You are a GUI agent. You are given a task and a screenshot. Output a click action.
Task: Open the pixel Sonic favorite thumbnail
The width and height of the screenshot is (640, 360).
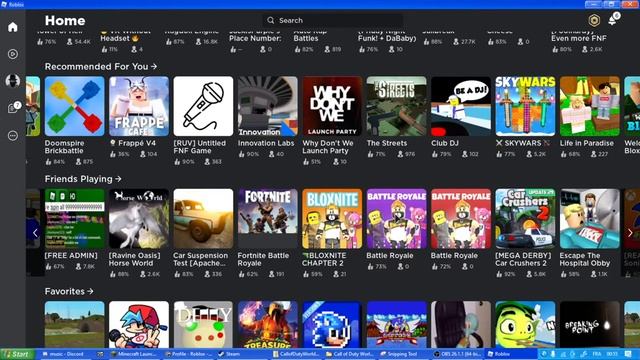332,324
